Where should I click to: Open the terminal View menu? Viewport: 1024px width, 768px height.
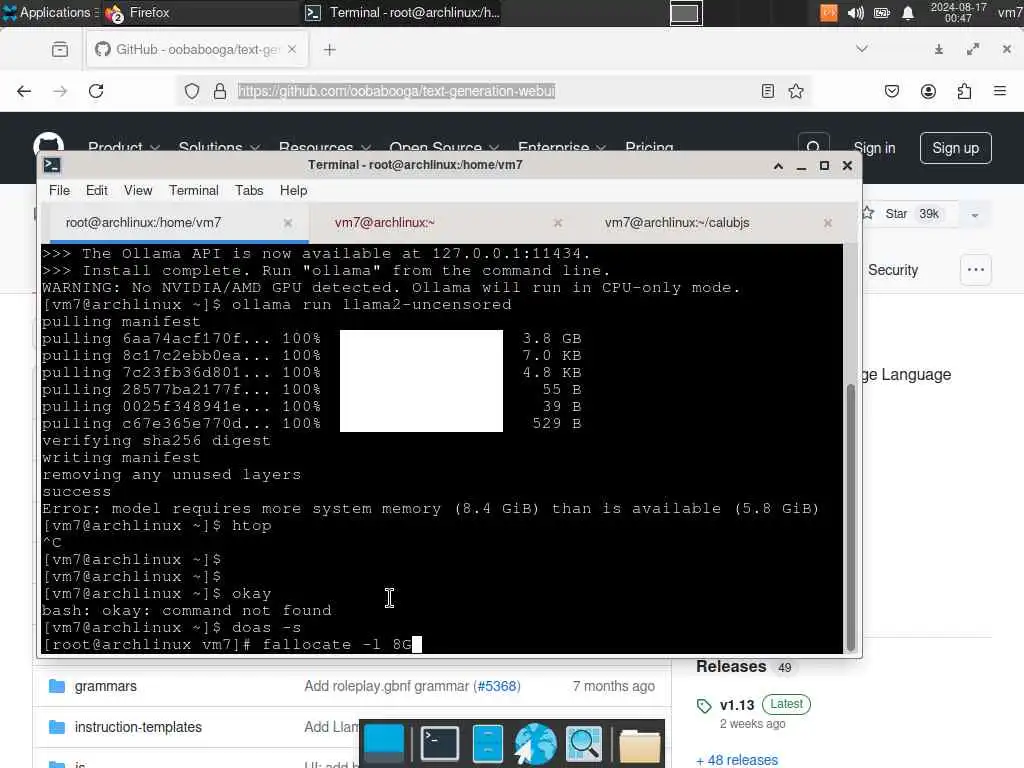[138, 190]
